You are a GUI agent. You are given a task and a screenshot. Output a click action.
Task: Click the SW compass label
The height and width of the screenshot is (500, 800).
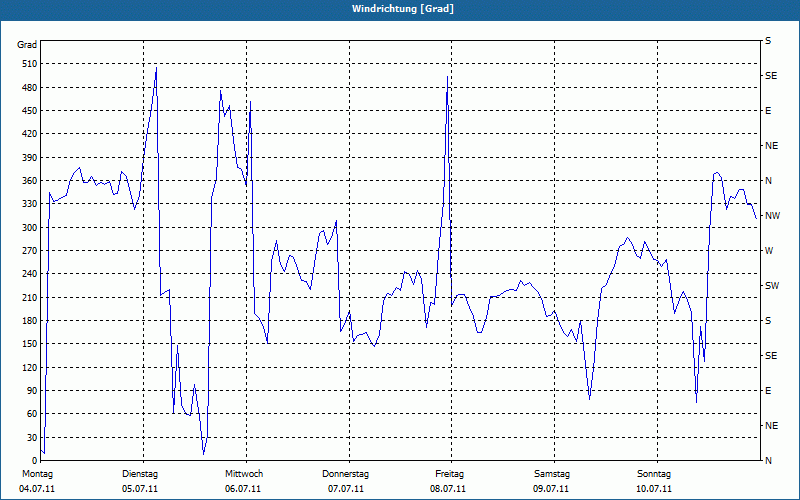tap(772, 286)
